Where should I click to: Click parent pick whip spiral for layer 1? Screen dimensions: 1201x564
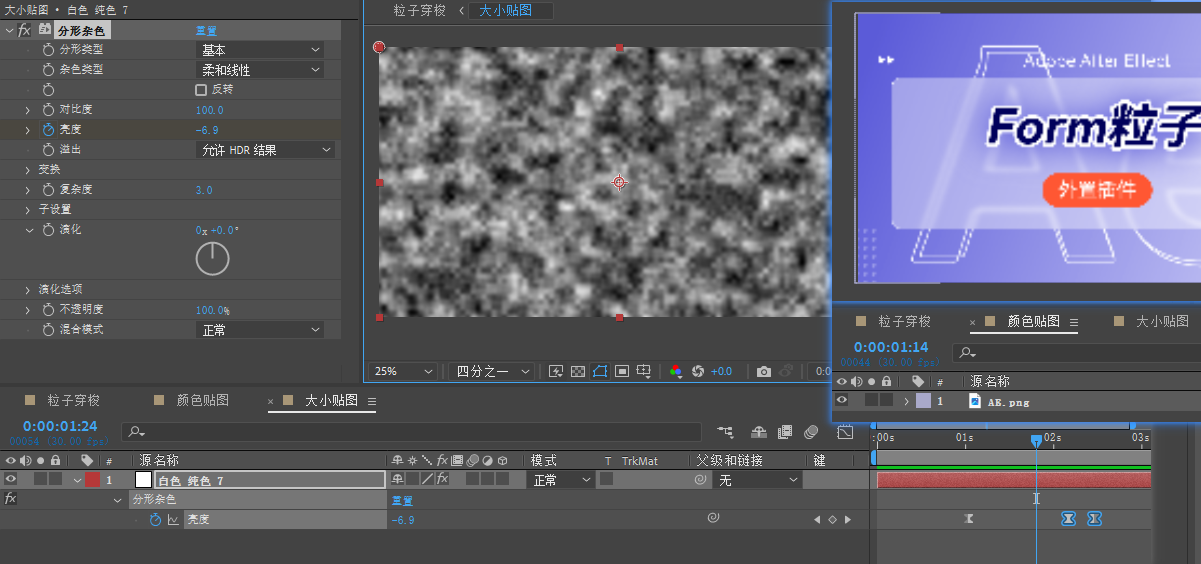(x=701, y=480)
